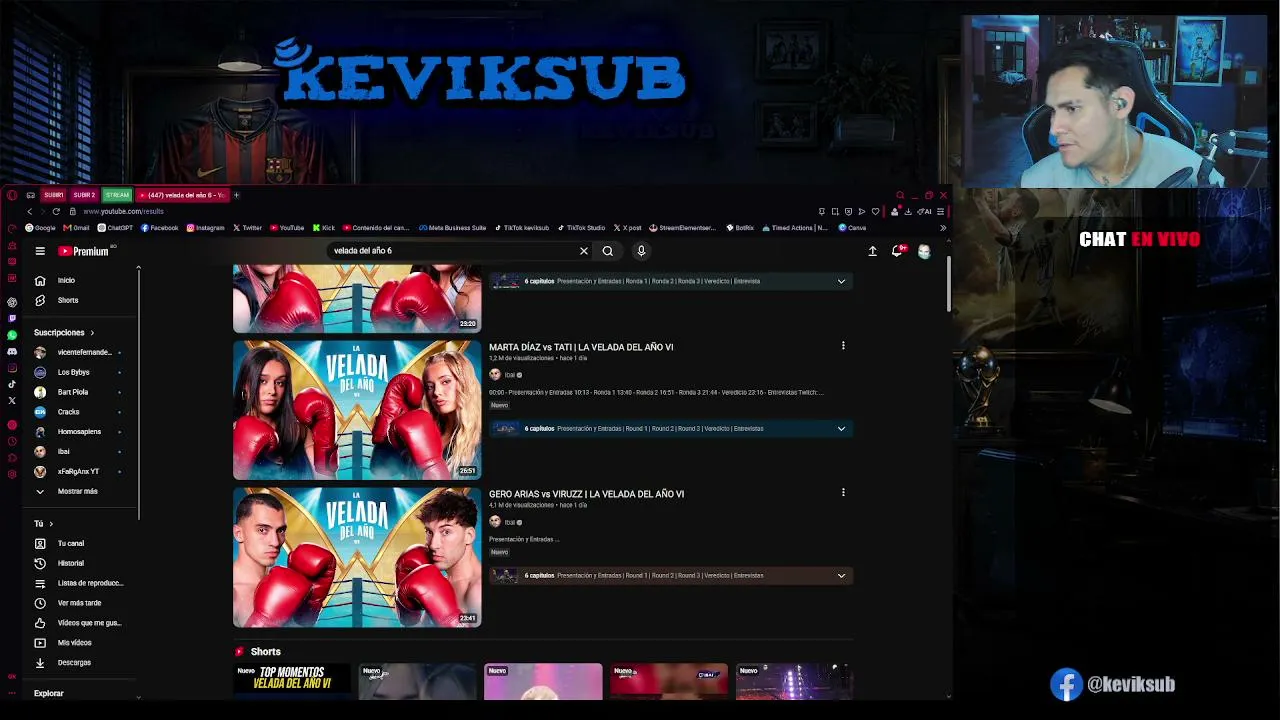
Task: Open the TikTok Studio bookmark
Action: (x=581, y=228)
